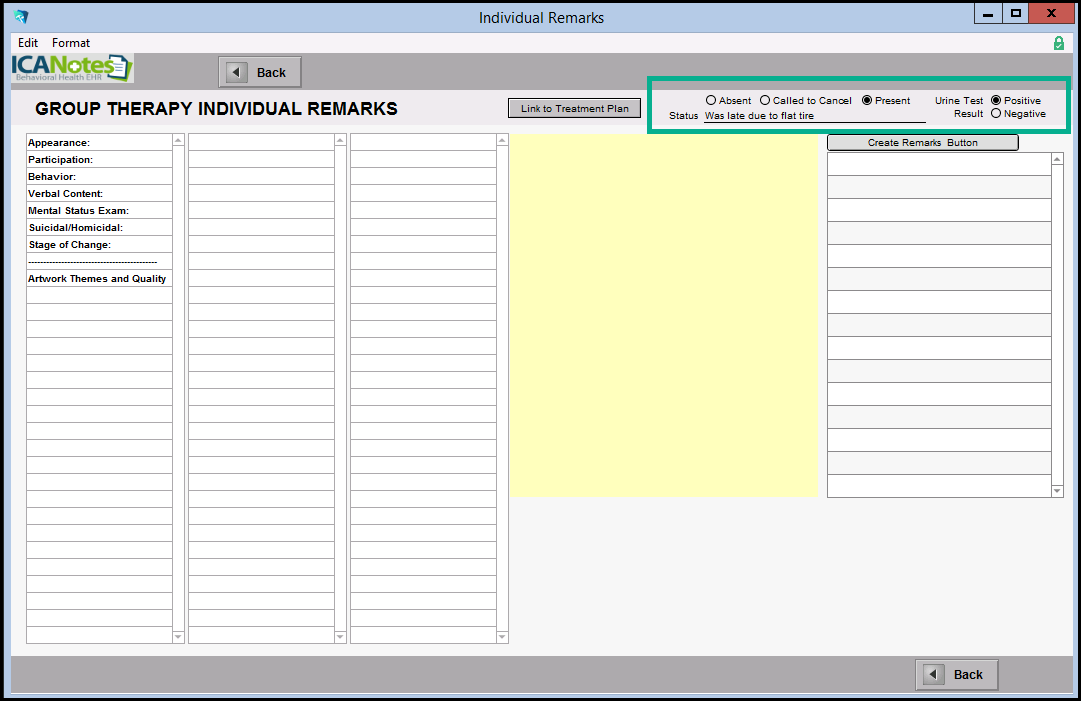Click the ICANotes logo

coord(72,68)
